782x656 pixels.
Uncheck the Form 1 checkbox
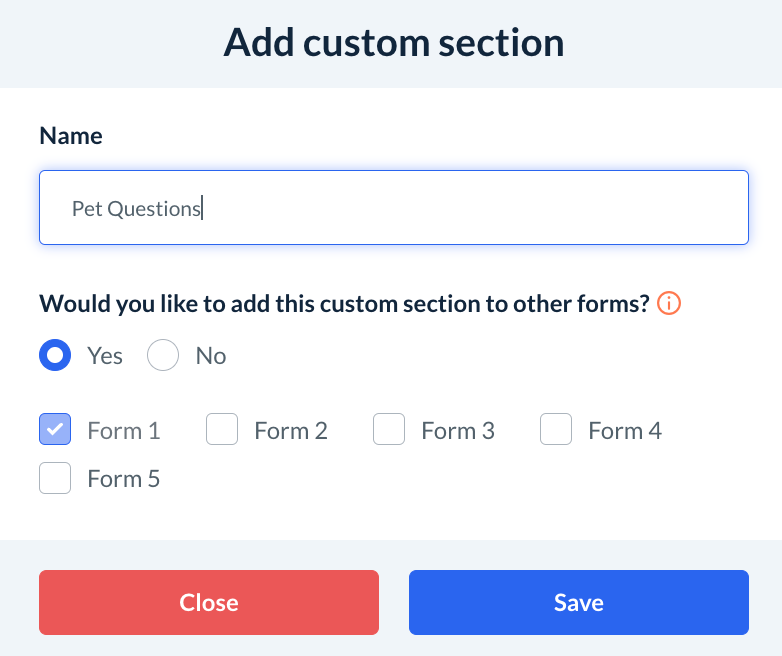pyautogui.click(x=55, y=431)
